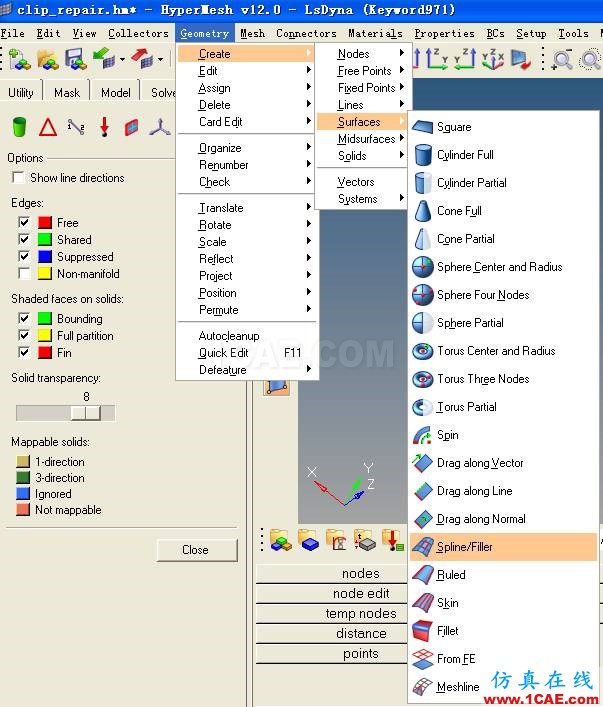The image size is (603, 707).
Task: Click the Vectors entry under Create
Action: tap(362, 182)
